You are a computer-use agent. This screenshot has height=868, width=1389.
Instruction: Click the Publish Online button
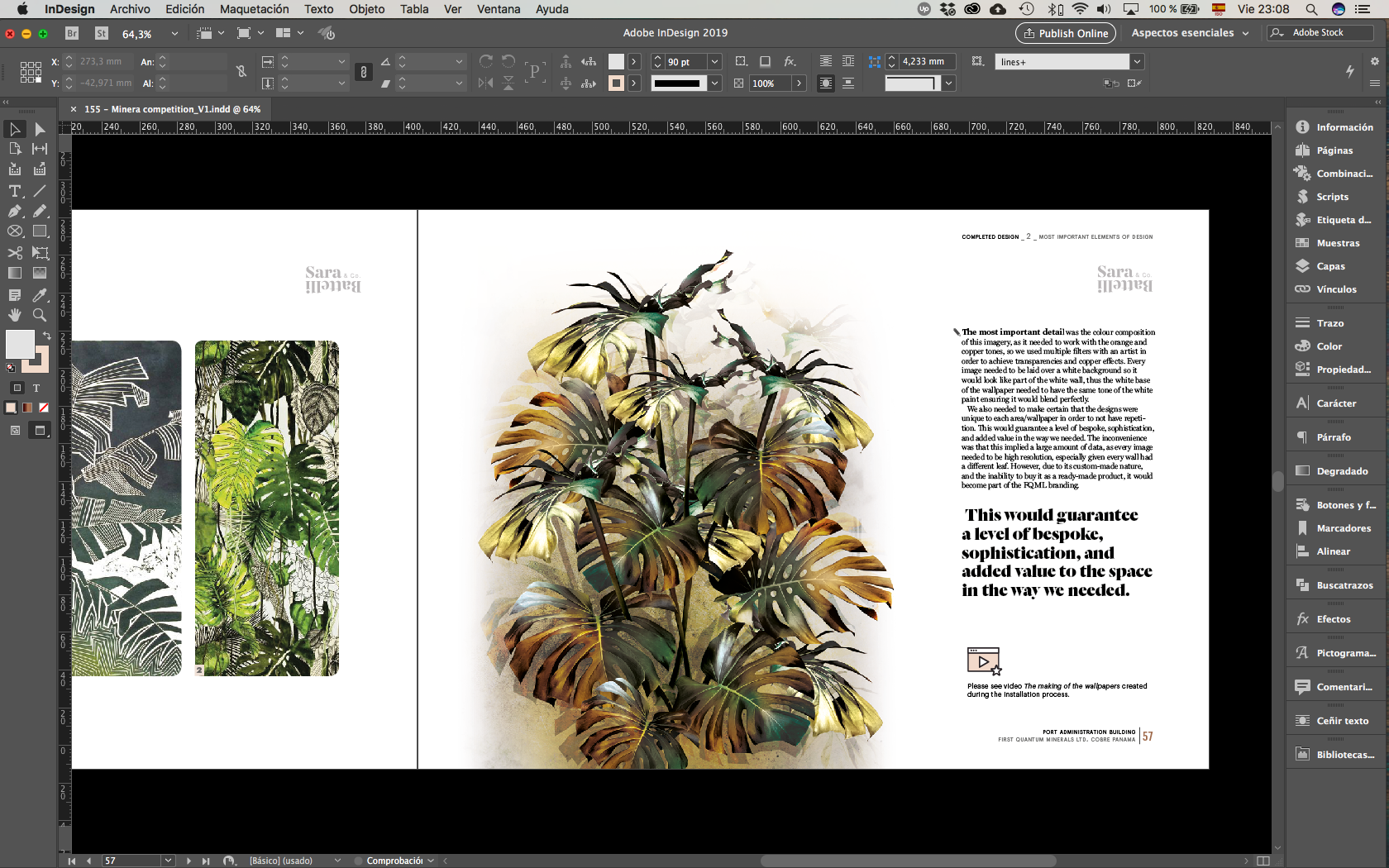pos(1065,33)
